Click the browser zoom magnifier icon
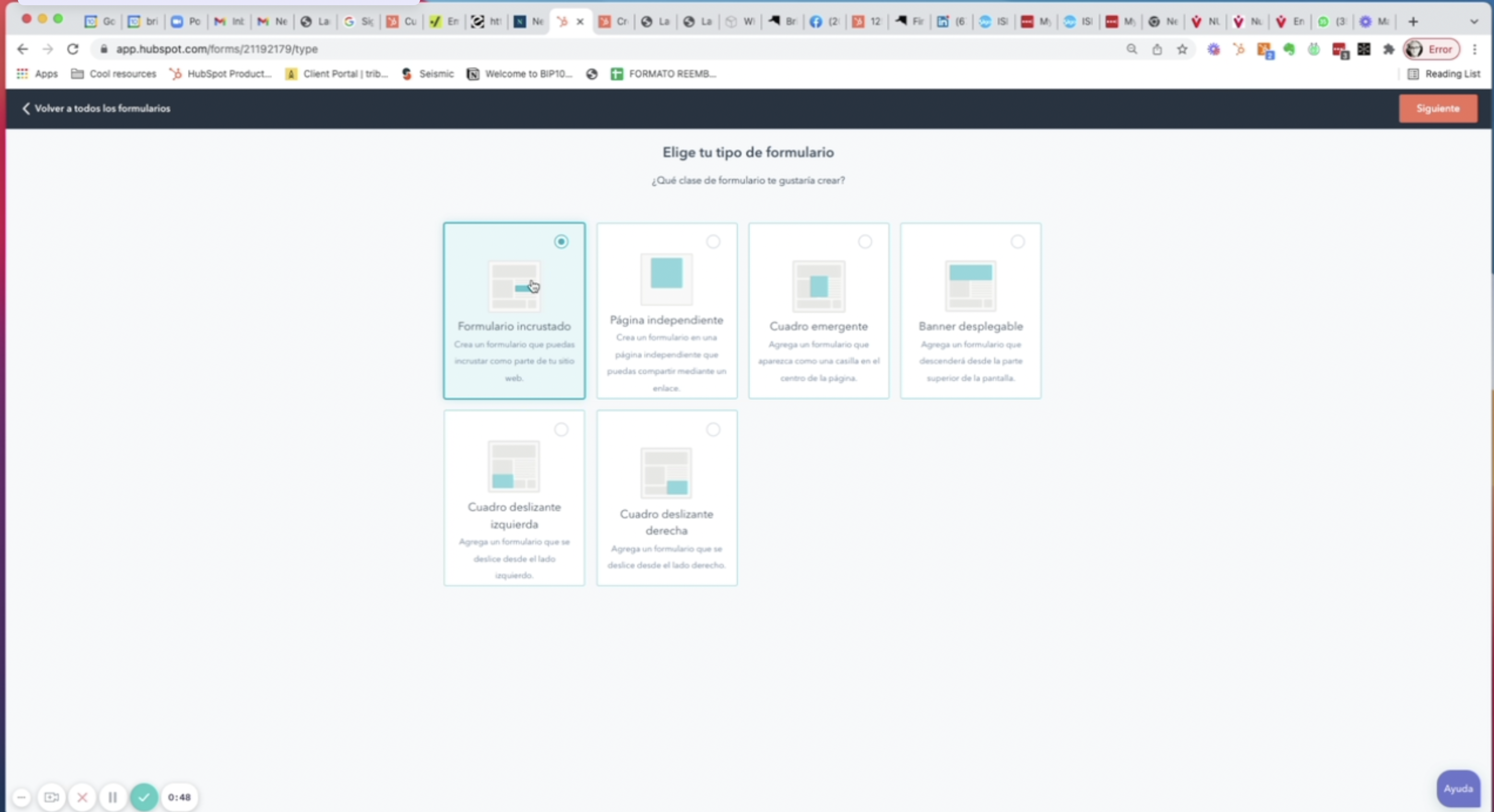Viewport: 1494px width, 812px height. coord(1132,49)
